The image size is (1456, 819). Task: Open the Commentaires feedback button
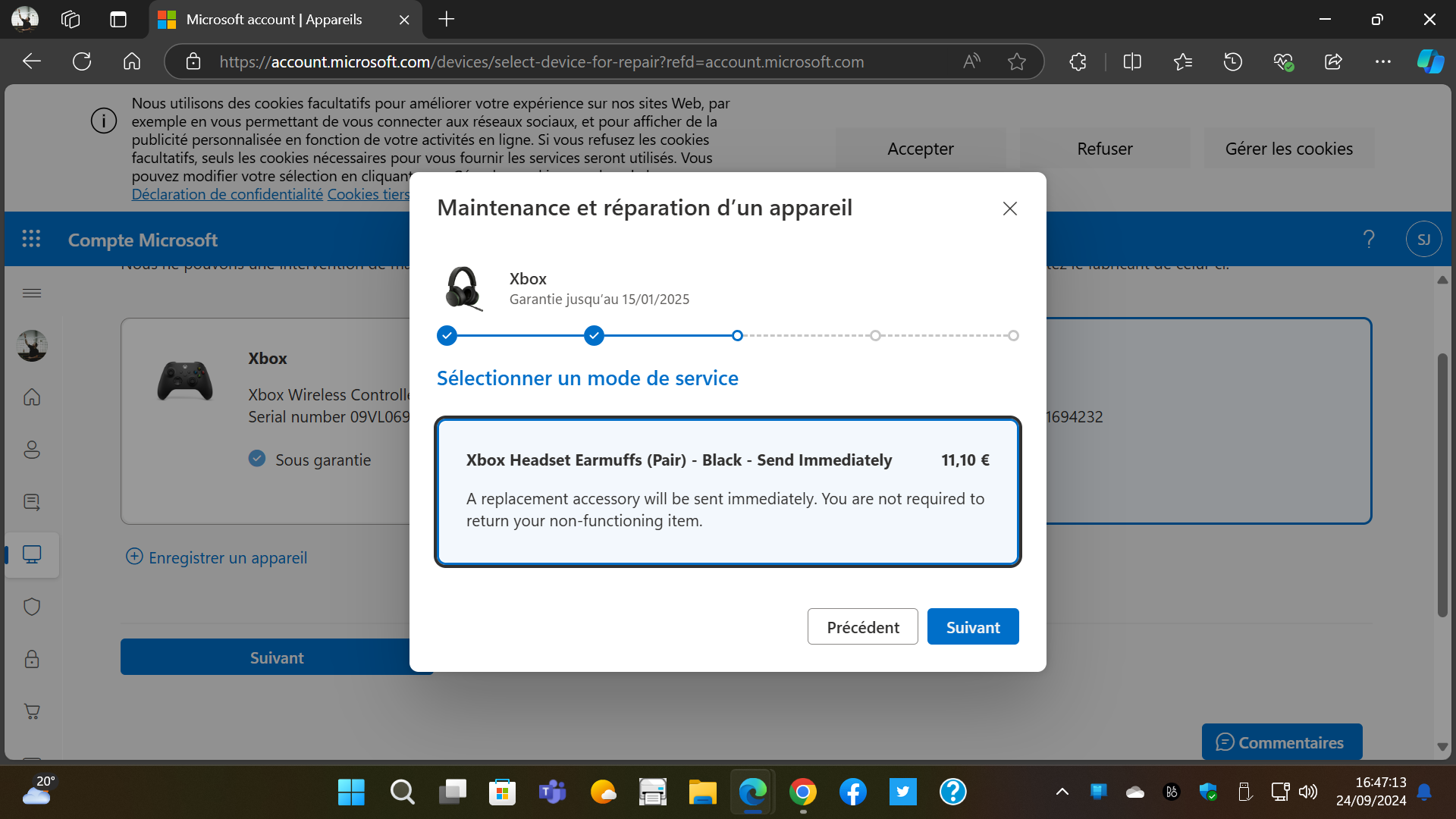[1282, 742]
